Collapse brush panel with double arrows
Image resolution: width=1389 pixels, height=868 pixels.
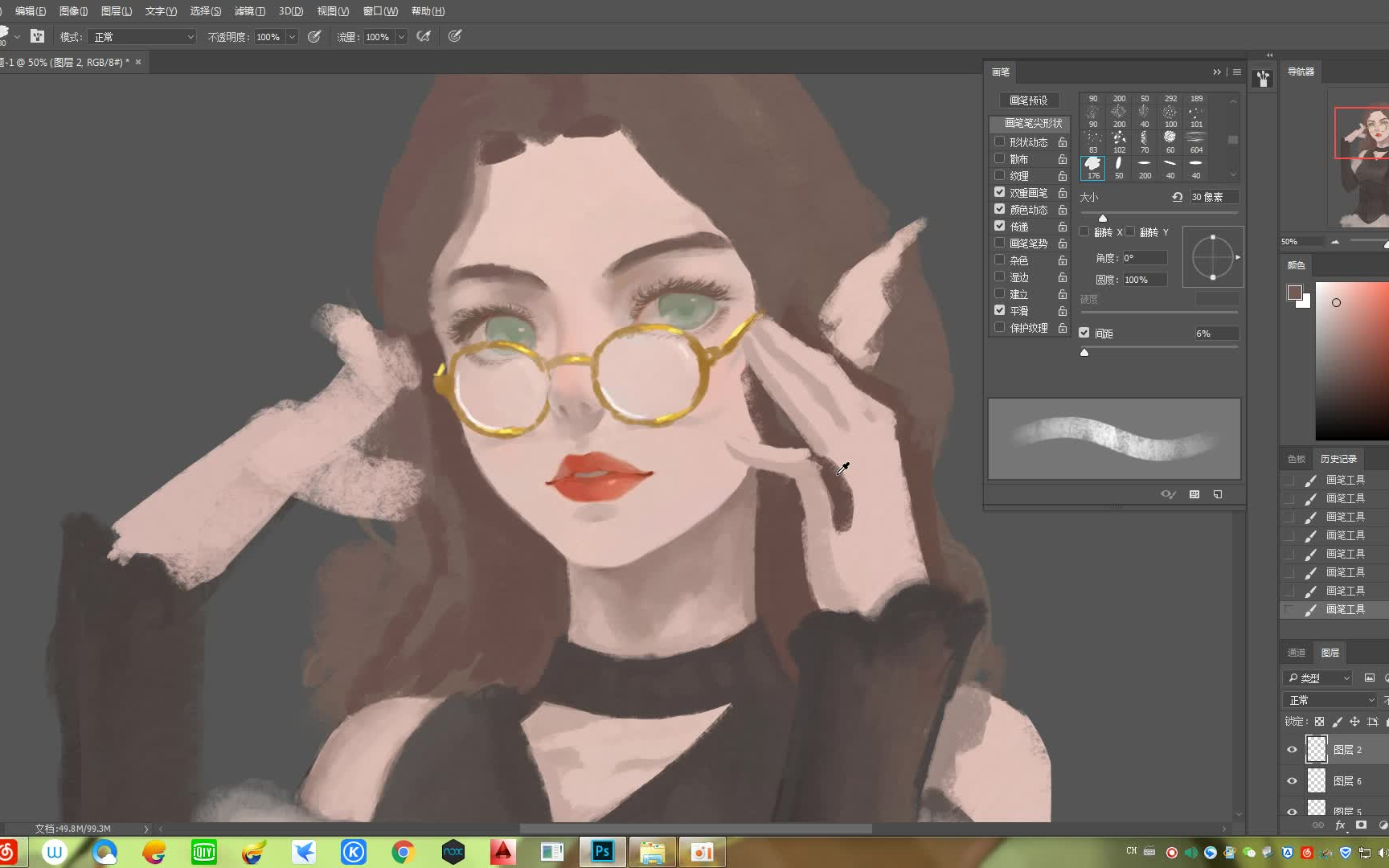point(1217,72)
